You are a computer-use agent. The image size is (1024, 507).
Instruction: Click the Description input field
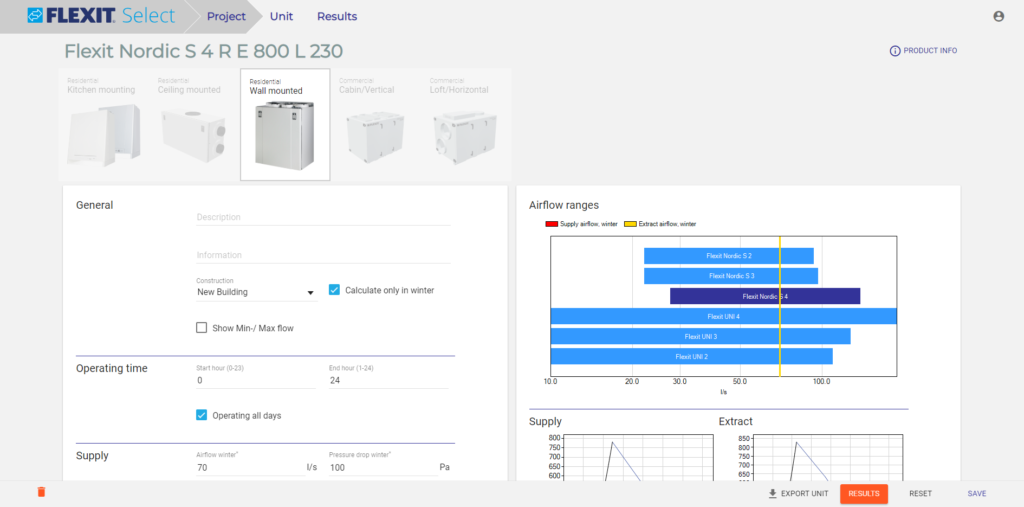click(323, 217)
